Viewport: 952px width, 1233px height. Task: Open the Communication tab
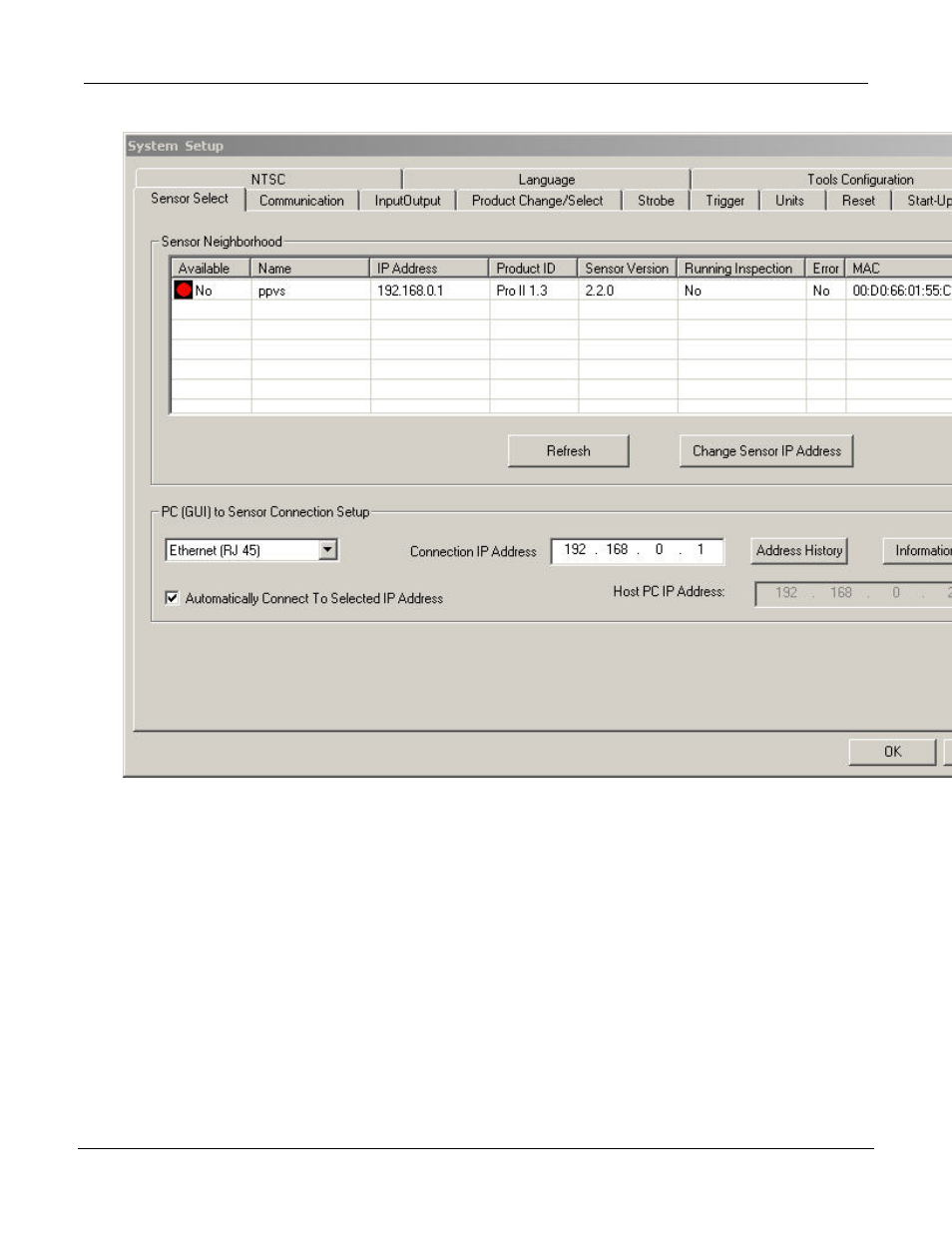tap(301, 201)
